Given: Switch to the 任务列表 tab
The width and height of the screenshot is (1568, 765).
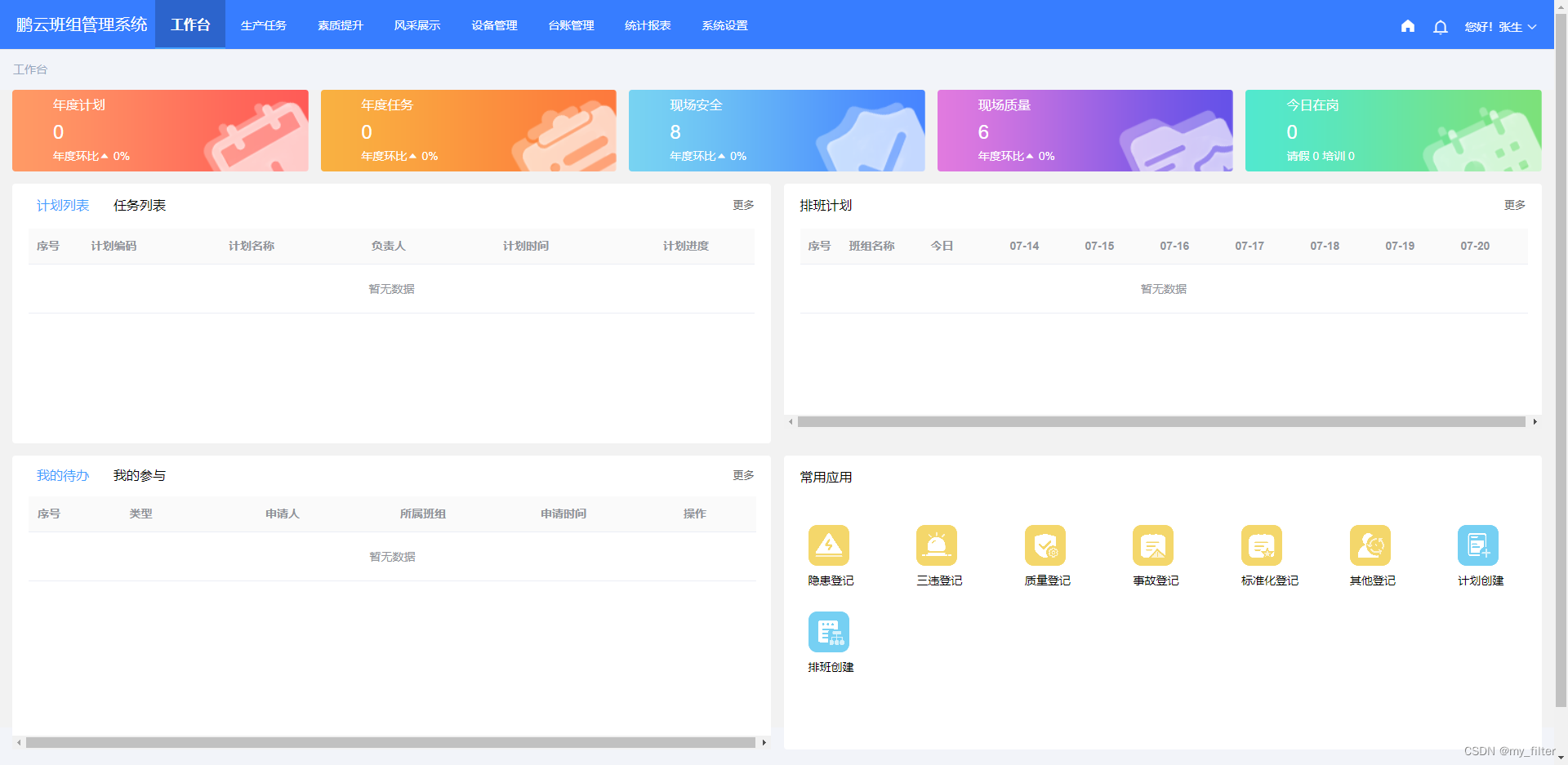Looking at the screenshot, I should [x=139, y=205].
